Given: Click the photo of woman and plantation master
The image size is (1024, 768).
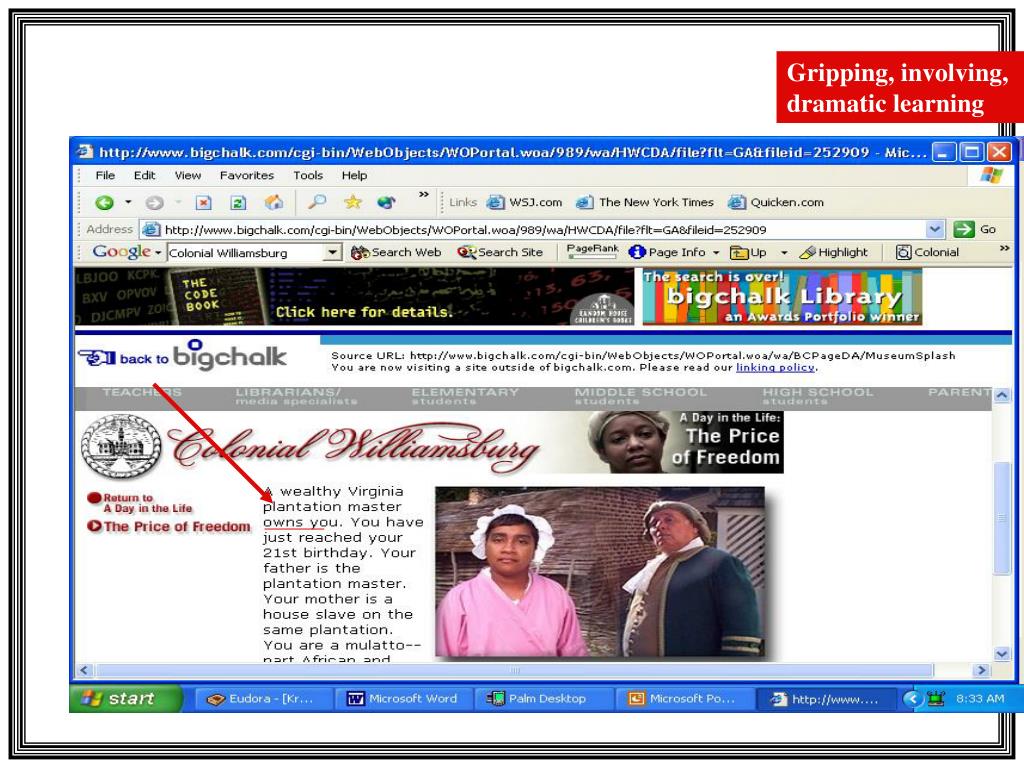Looking at the screenshot, I should [600, 571].
